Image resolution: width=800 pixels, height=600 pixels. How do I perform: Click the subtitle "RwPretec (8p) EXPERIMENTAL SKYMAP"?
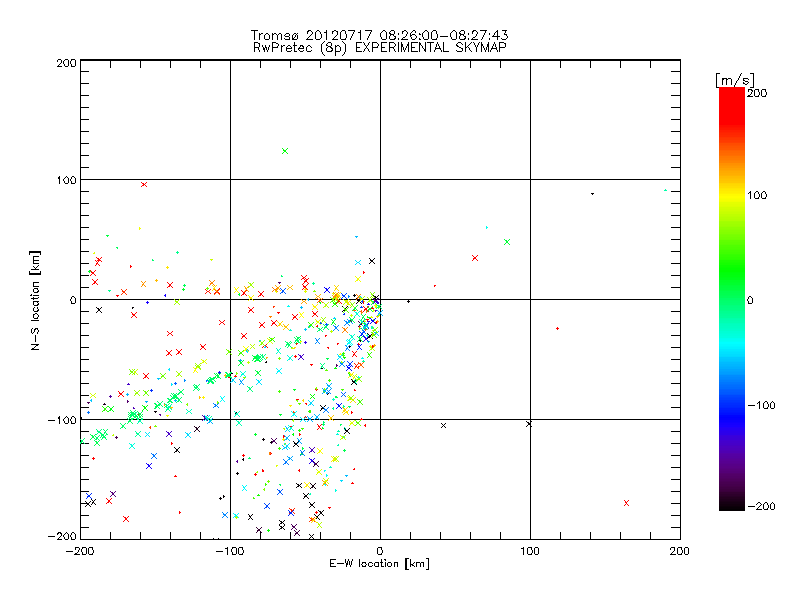click(x=380, y=48)
